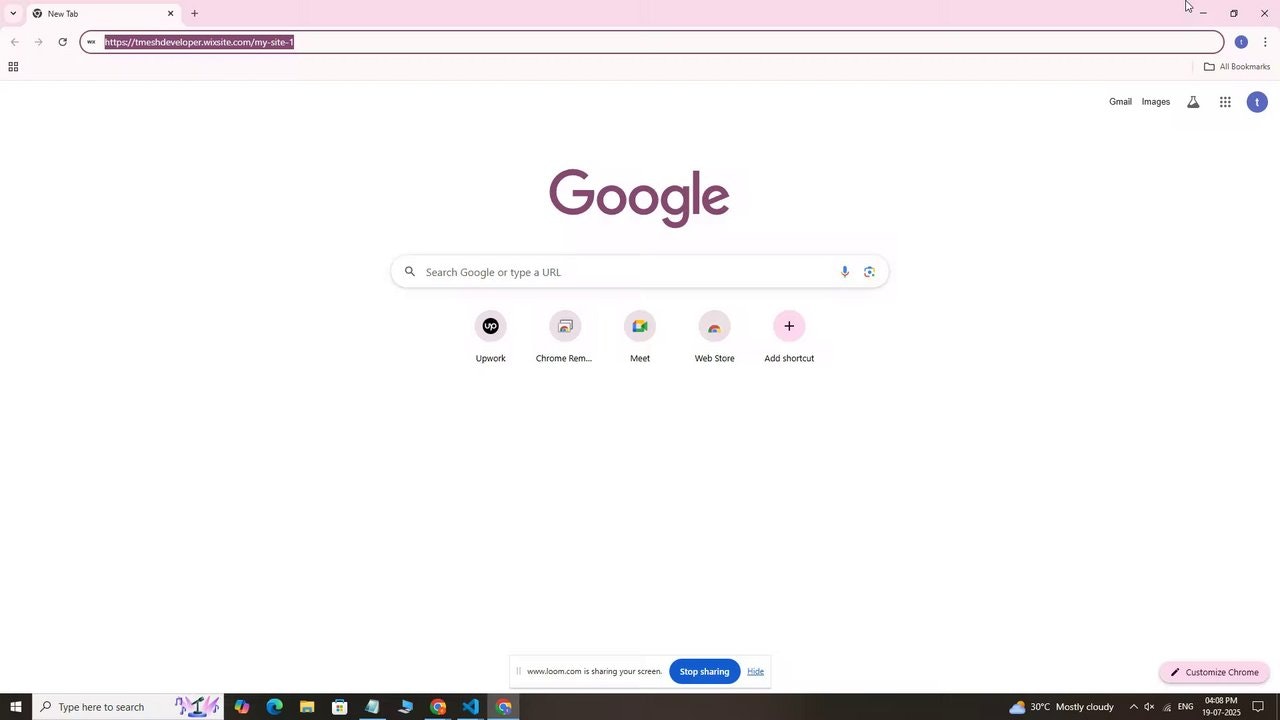Open Visual Studio Code from the taskbar

[470, 707]
